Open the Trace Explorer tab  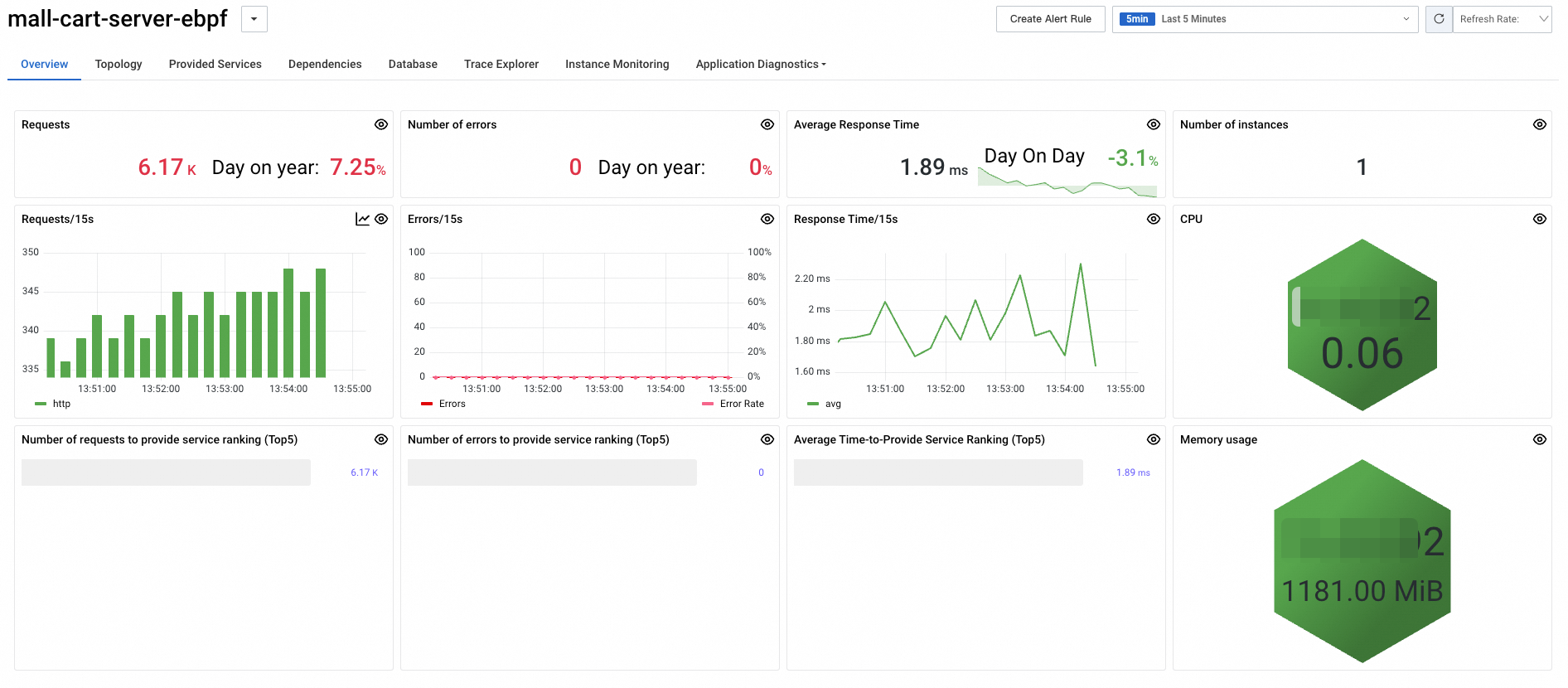(501, 64)
